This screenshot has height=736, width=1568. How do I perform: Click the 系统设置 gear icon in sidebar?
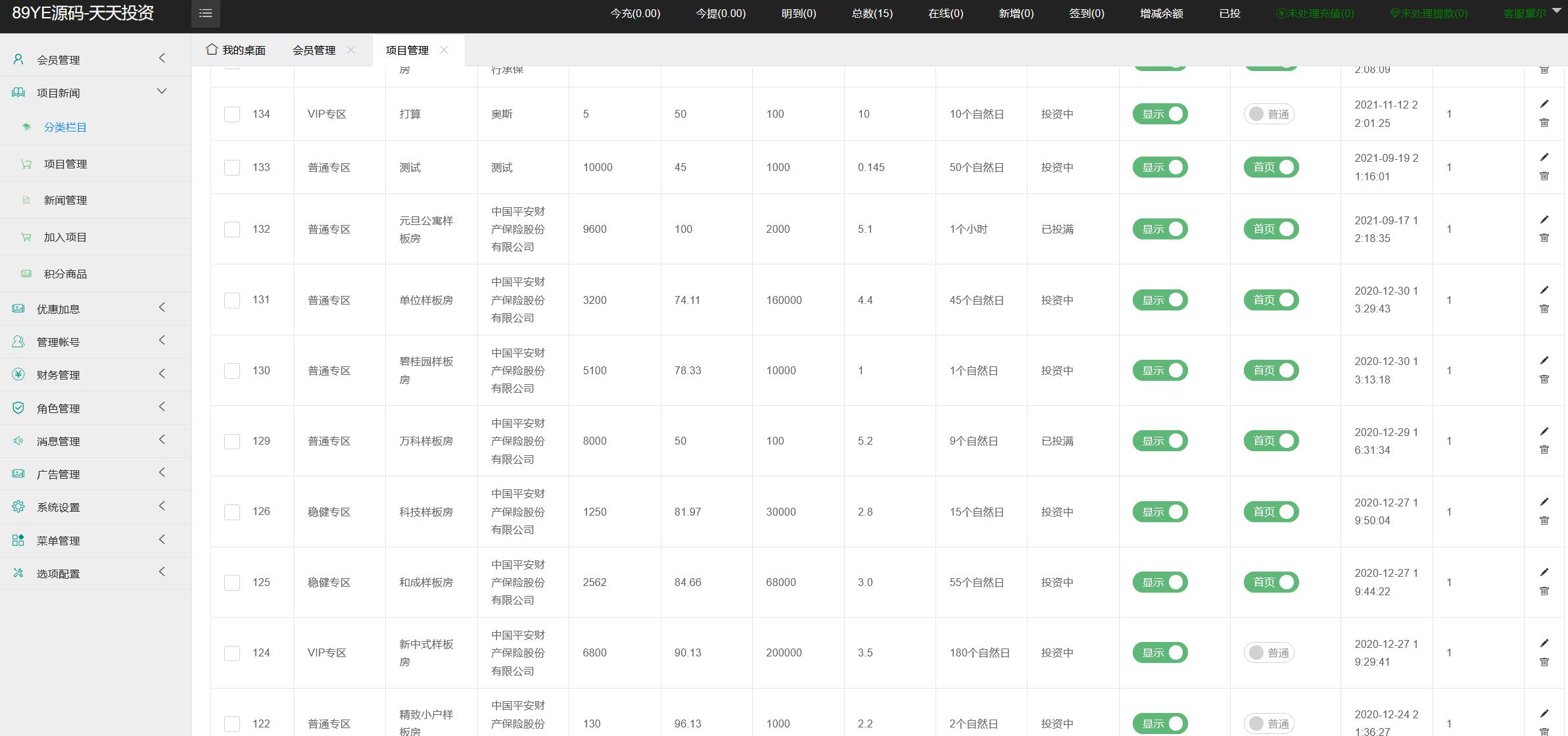pyautogui.click(x=18, y=506)
